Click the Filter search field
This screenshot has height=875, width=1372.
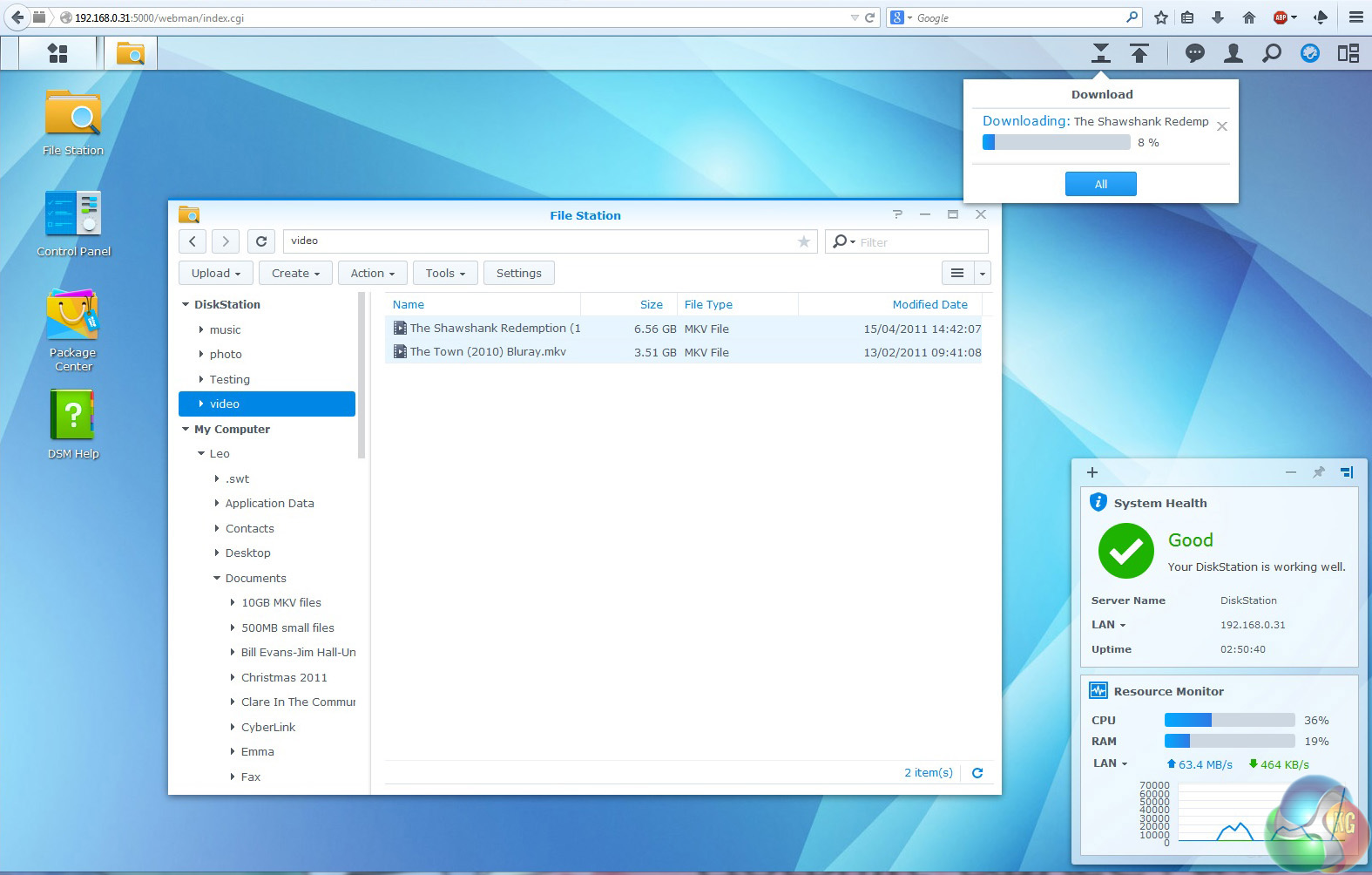[x=920, y=242]
